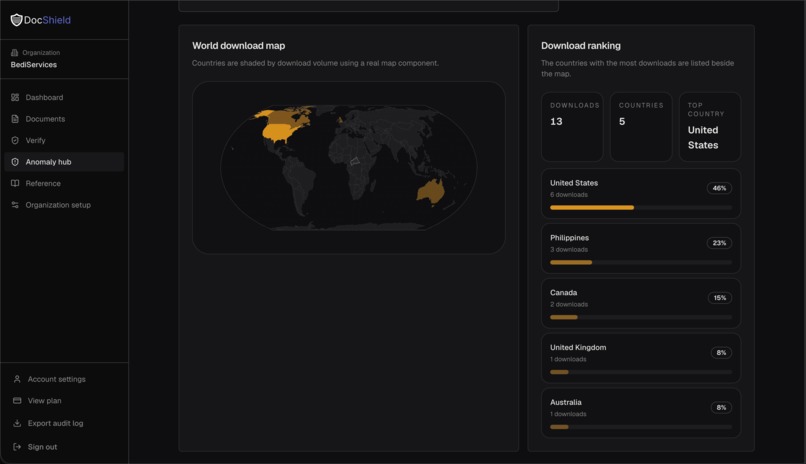This screenshot has width=806, height=464.
Task: Click the United States on the map
Action: (280, 133)
